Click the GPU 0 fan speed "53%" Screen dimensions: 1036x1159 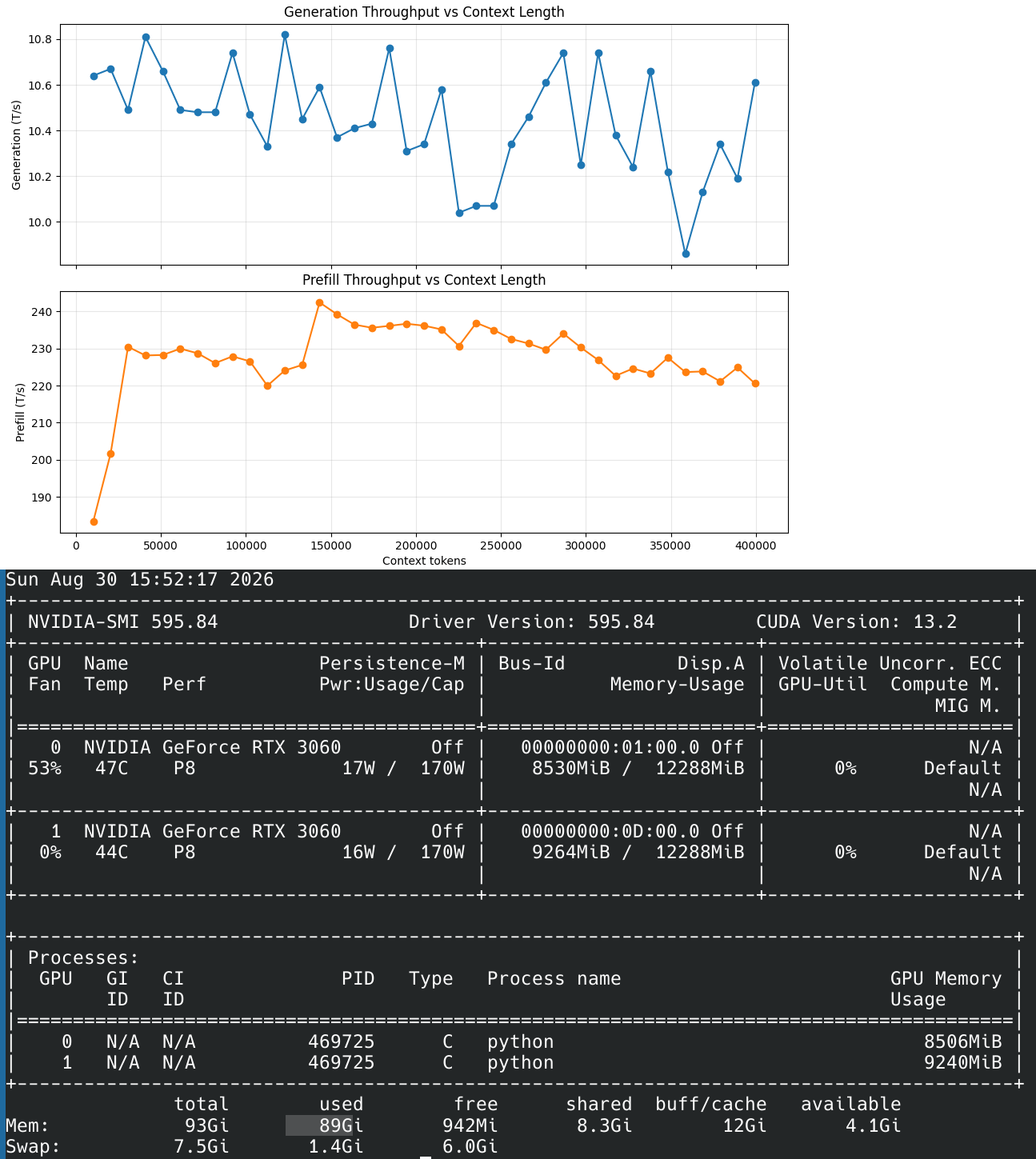[x=45, y=769]
